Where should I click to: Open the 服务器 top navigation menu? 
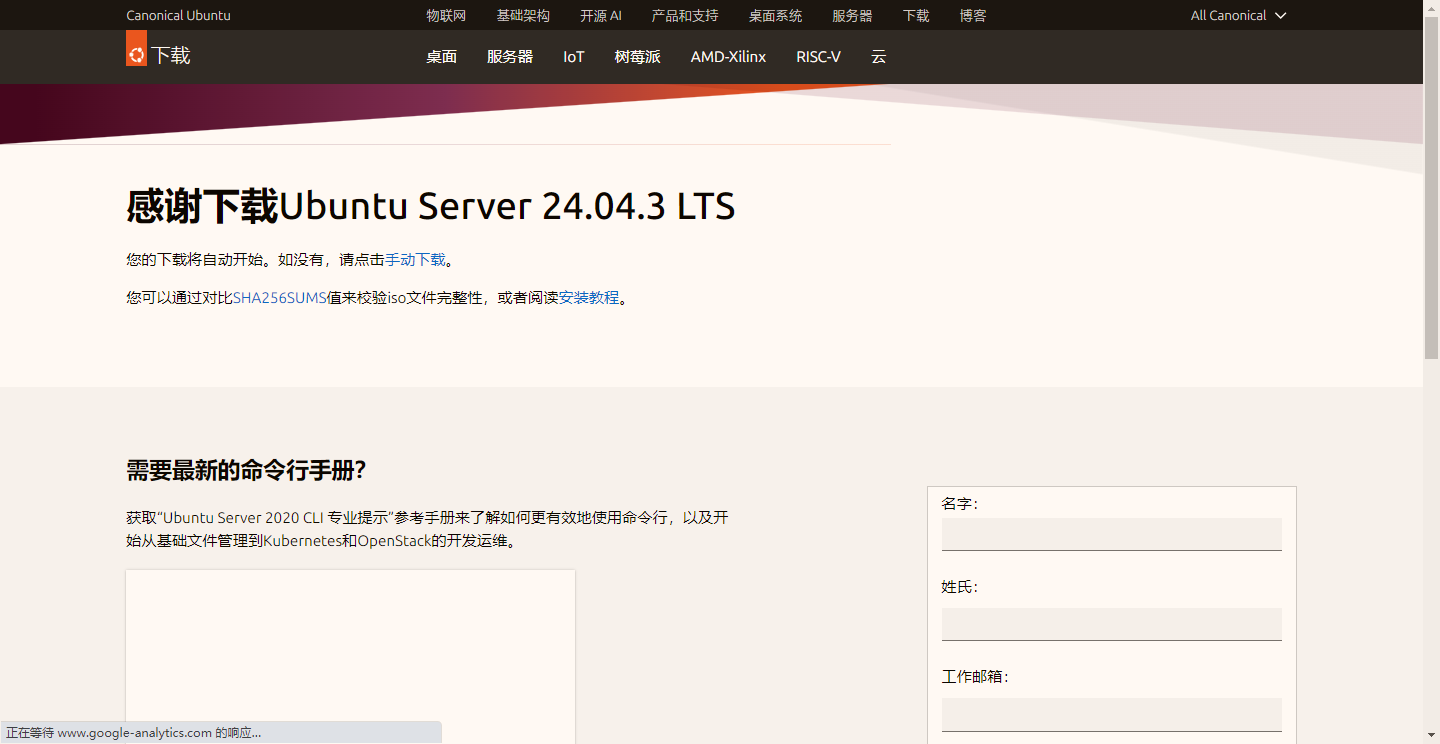(852, 15)
